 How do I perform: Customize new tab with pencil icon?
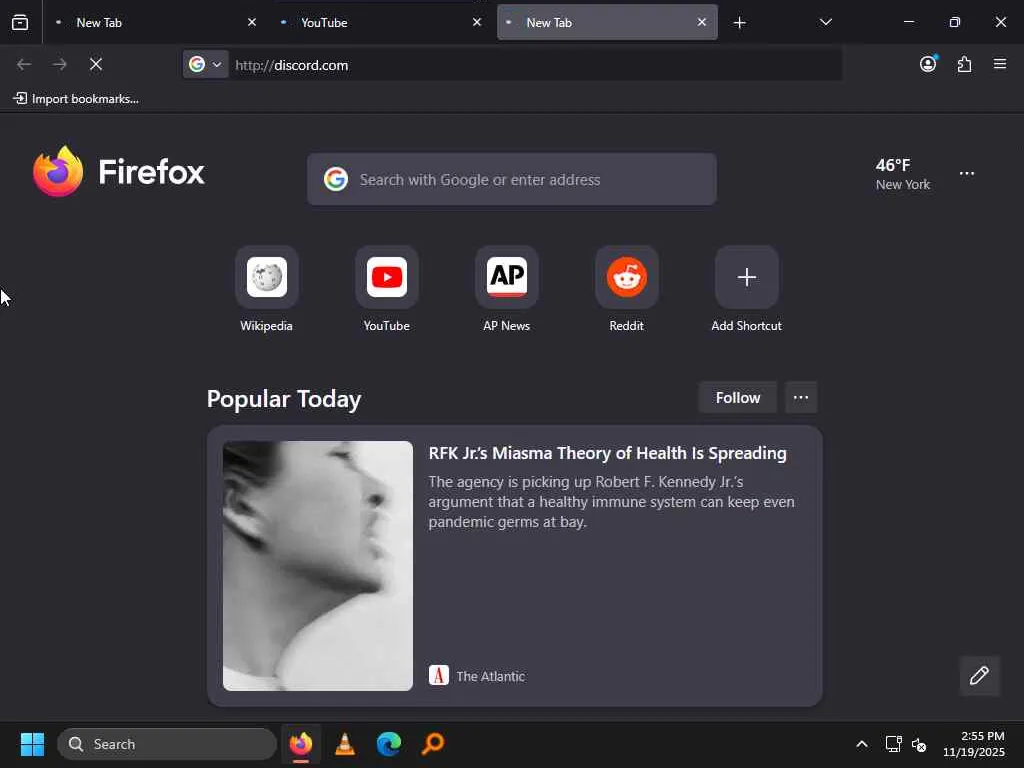979,675
